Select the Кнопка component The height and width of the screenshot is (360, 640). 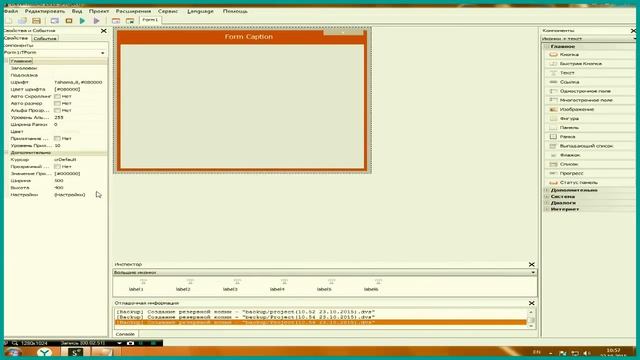[589, 54]
